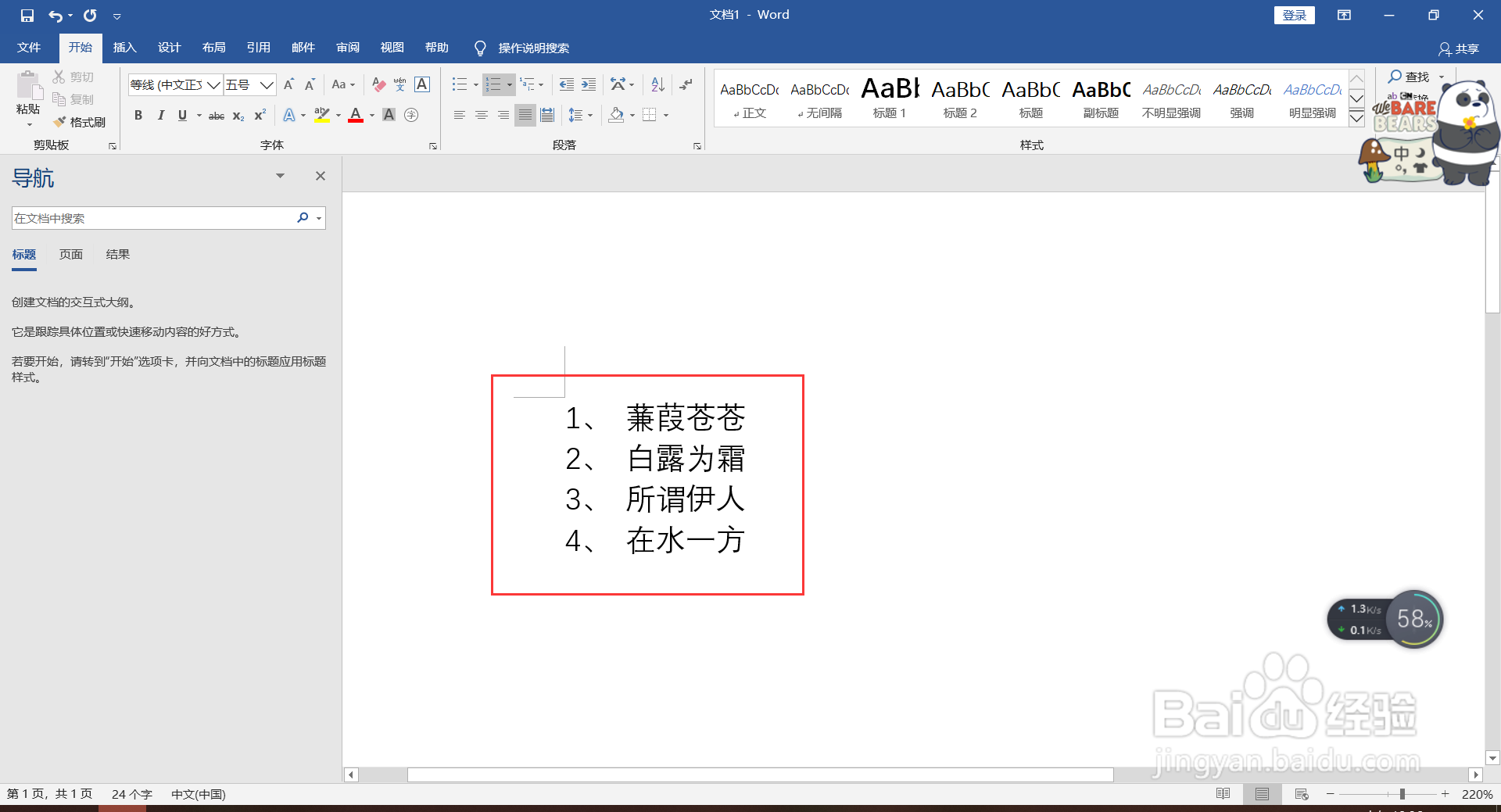Close the navigation pane
The height and width of the screenshot is (812, 1501).
[321, 176]
